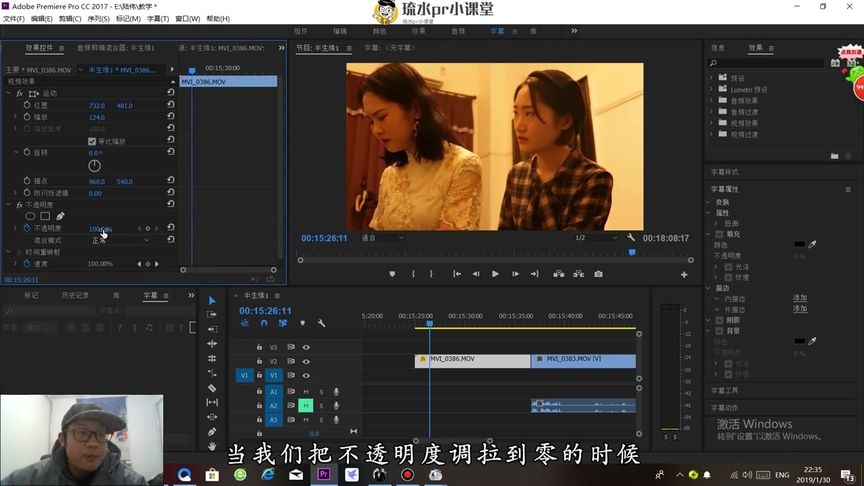864x486 pixels.
Task: Select MVI_0386.MOV clip on timeline
Action: tap(472, 361)
